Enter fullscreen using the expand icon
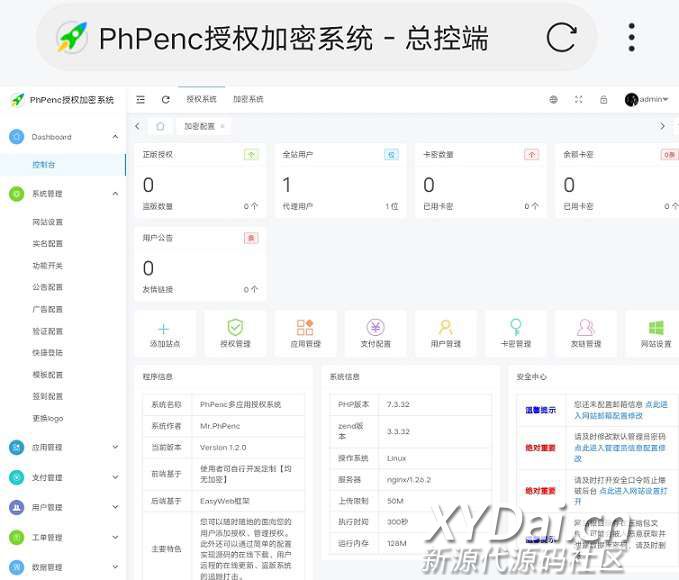 tap(578, 100)
